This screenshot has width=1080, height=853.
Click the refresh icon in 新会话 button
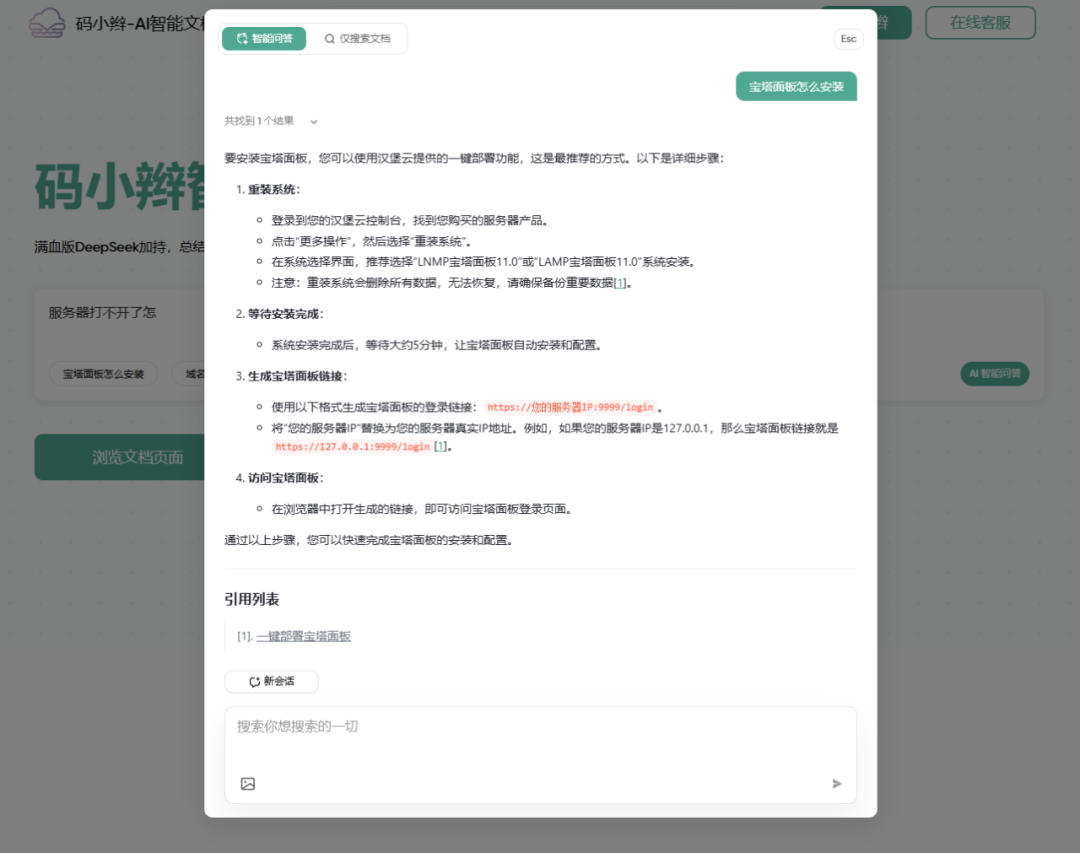pyautogui.click(x=254, y=681)
